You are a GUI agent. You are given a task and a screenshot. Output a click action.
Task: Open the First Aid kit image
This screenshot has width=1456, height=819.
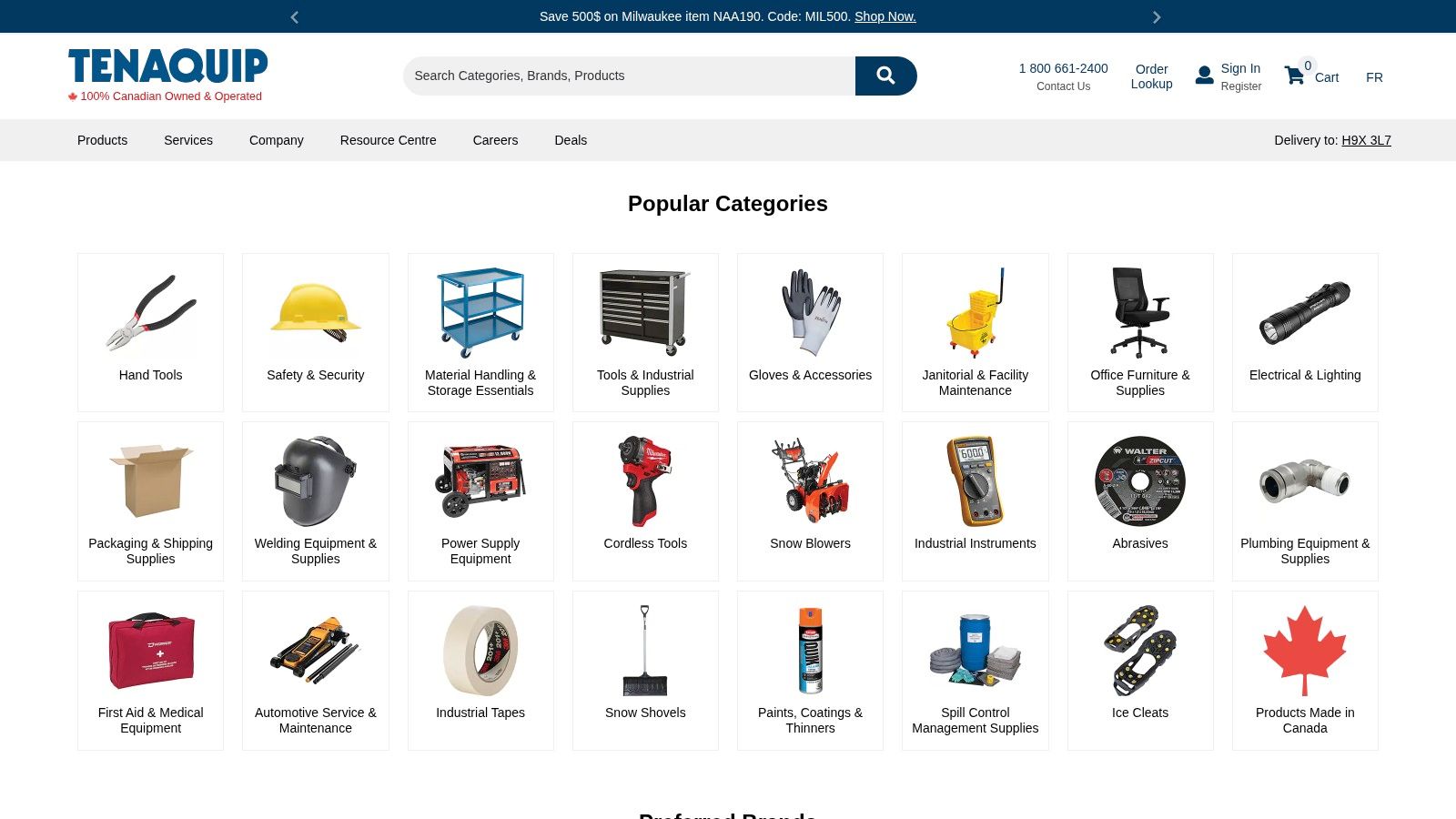[x=151, y=650]
